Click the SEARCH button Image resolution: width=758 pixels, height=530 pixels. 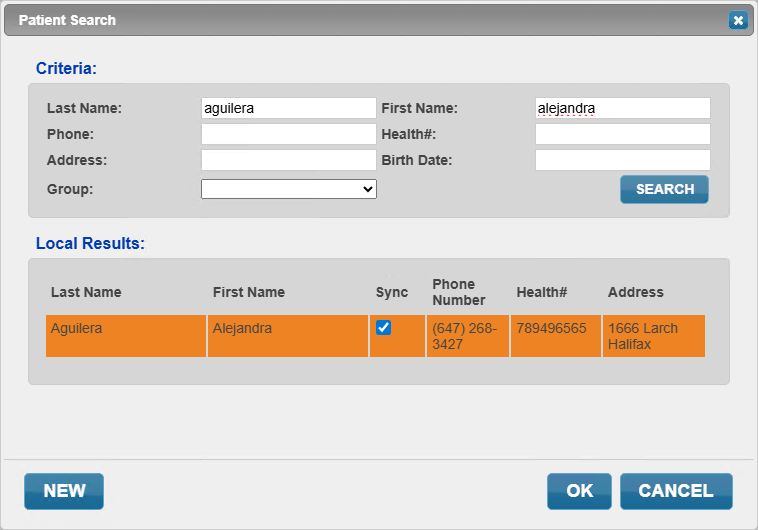(664, 189)
